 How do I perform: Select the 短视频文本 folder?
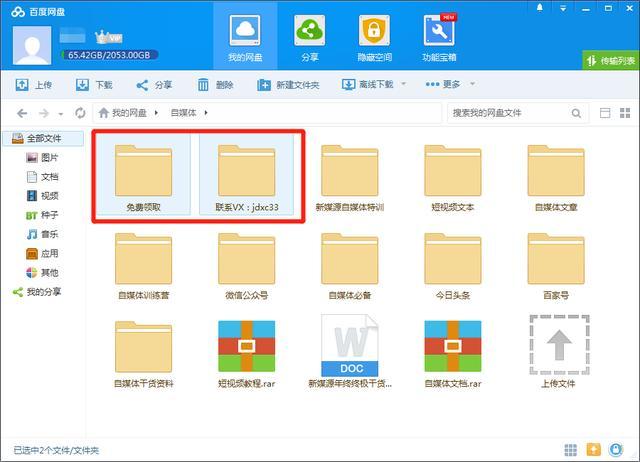tap(453, 178)
